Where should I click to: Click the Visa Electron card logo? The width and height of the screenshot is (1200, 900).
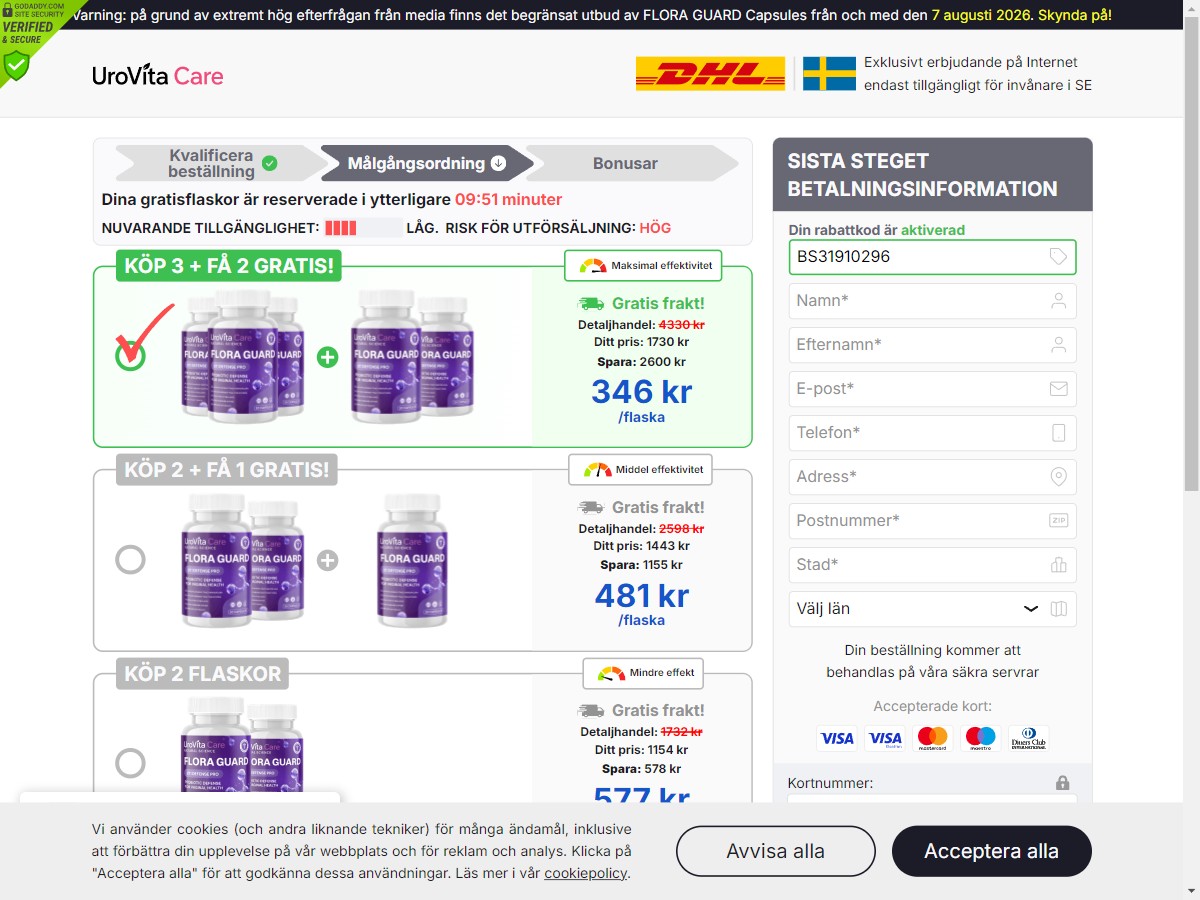tap(885, 739)
